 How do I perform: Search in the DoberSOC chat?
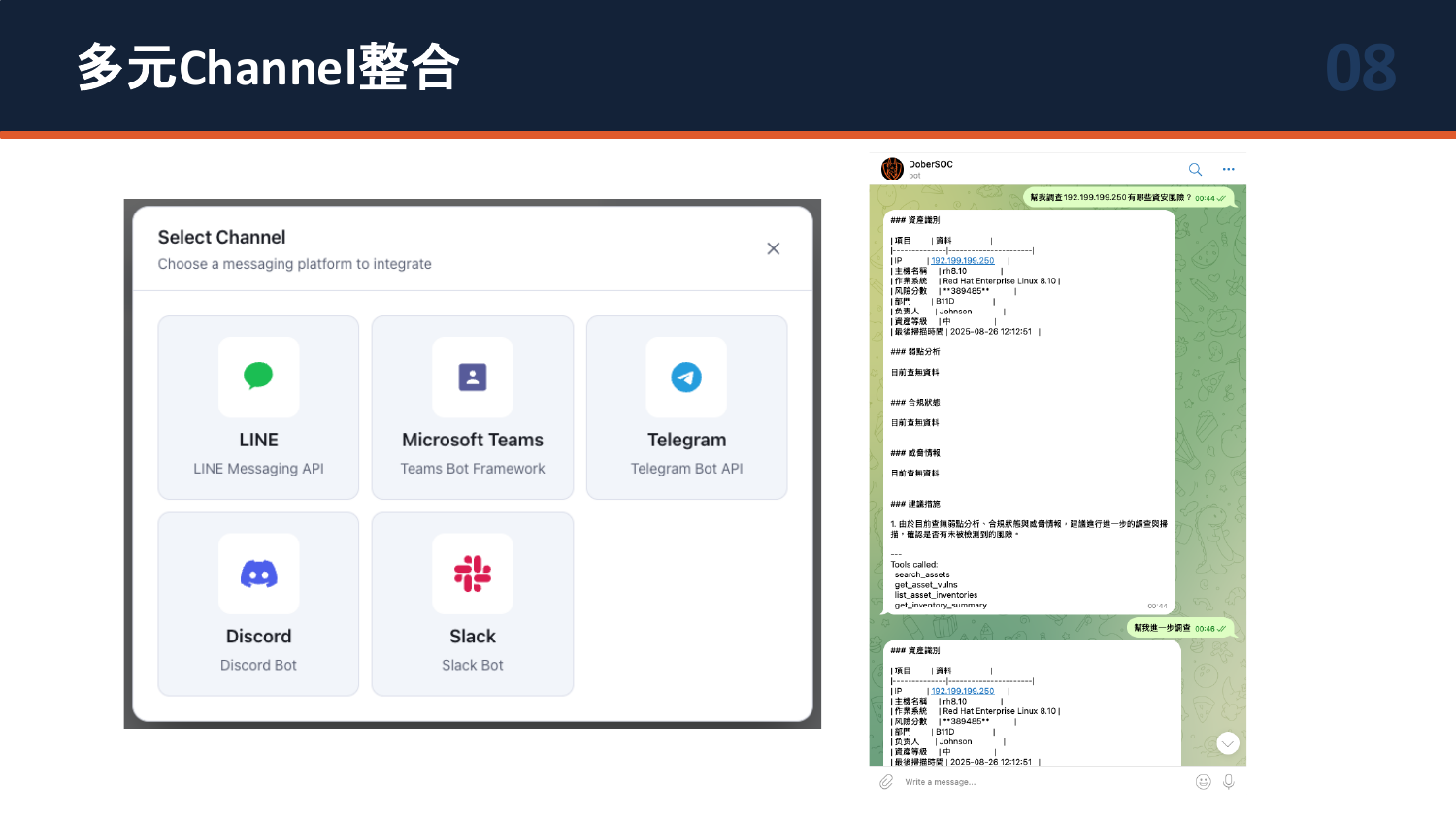point(1195,169)
